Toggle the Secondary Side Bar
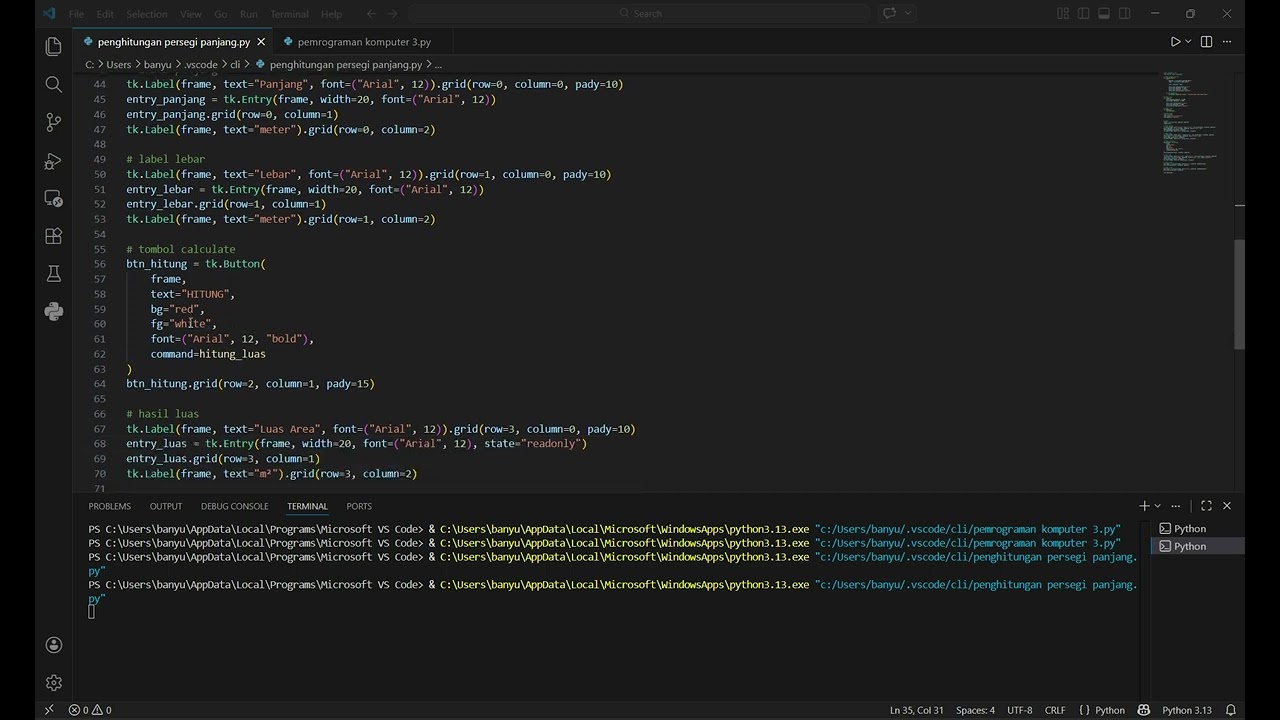This screenshot has height=720, width=1280. [x=1125, y=13]
